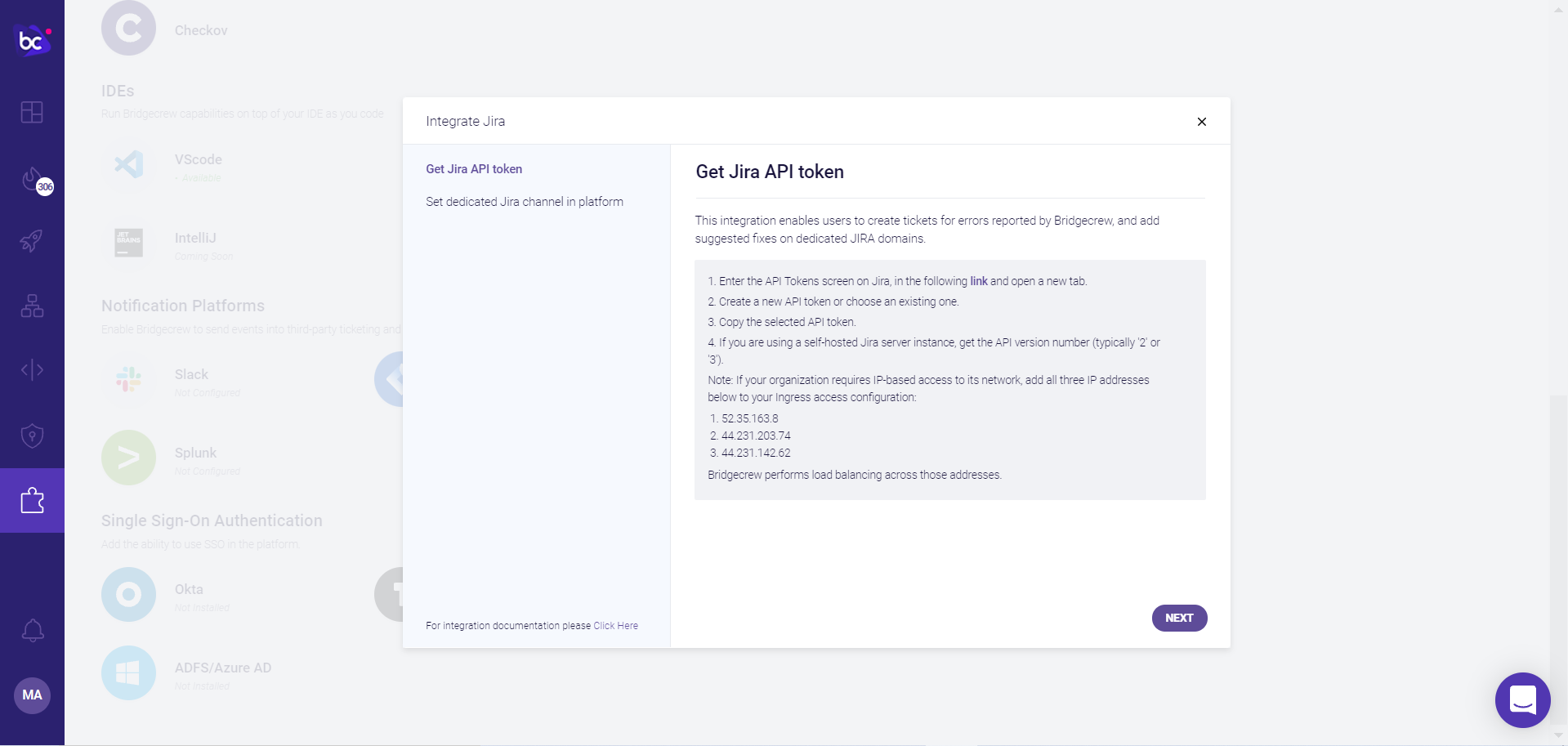
Task: Open the hierarchy resources icon in sidebar
Action: (32, 306)
